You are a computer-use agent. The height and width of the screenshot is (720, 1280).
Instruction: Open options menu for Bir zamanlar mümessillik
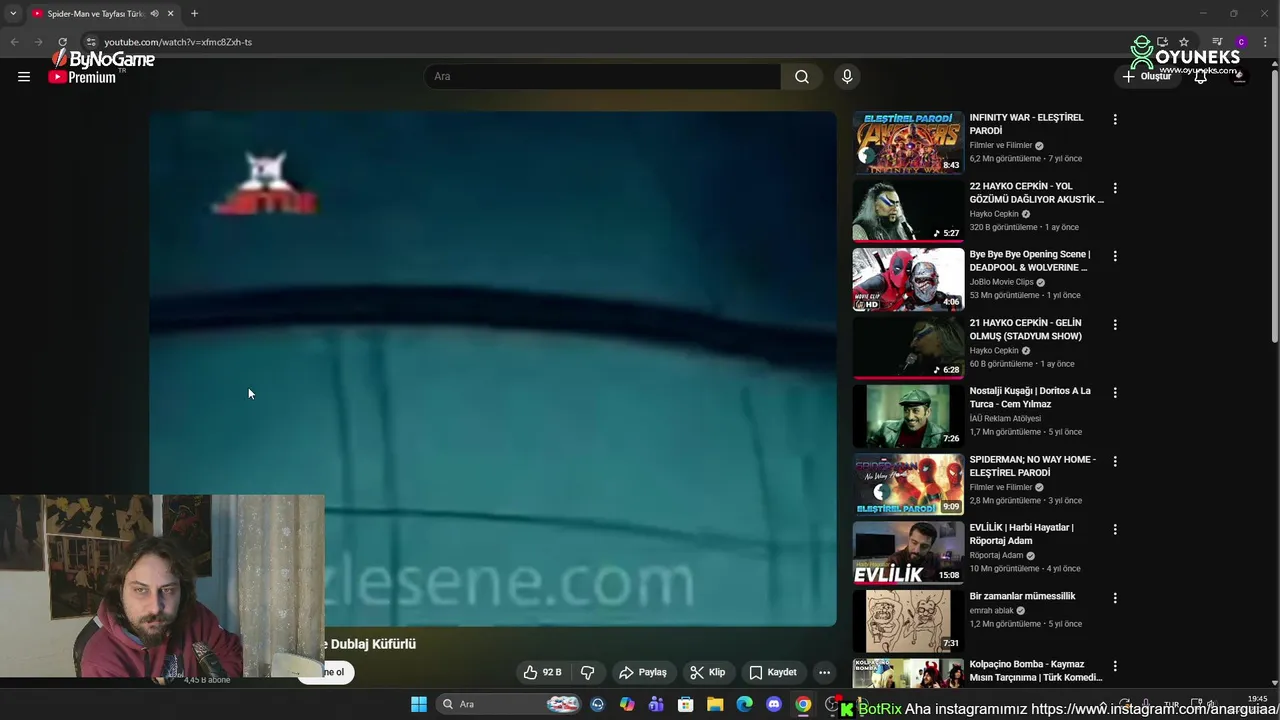(1115, 598)
